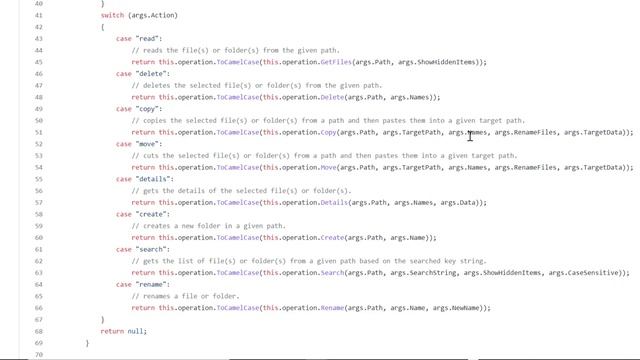The image size is (640, 360).
Task: Click the Create method name on line 60
Action: coord(332,238)
